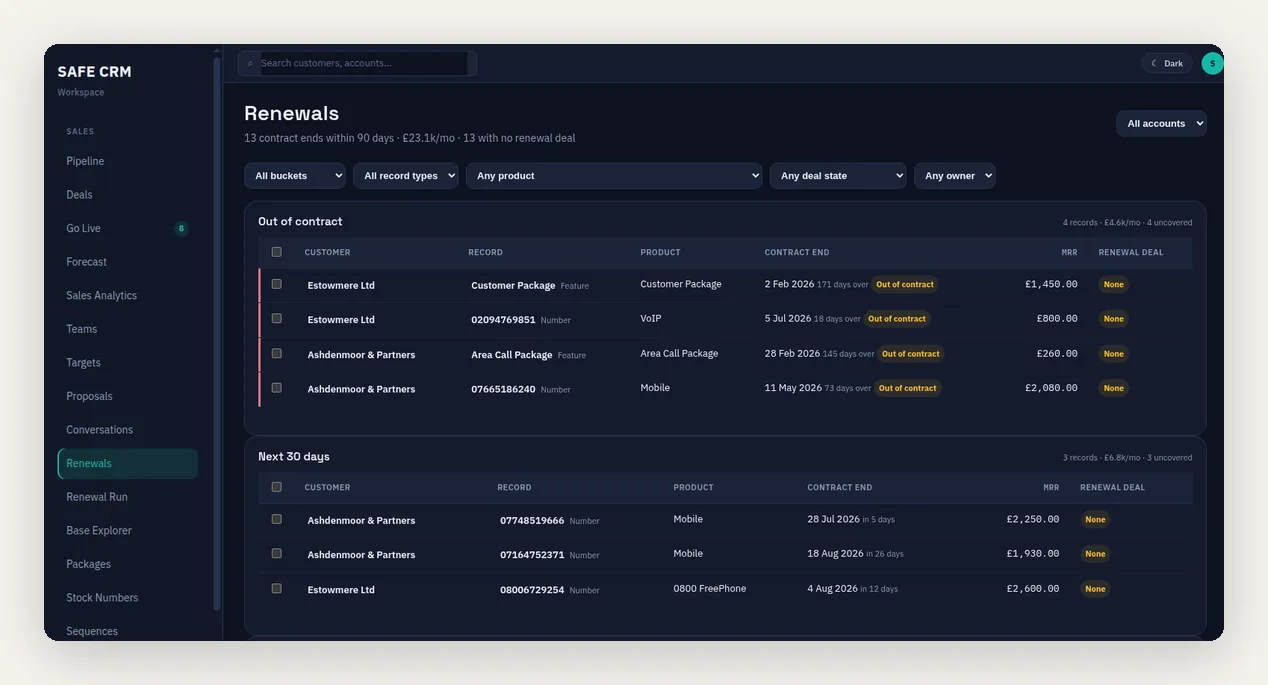This screenshot has height=685, width=1268.
Task: Open record 07748519666
Action: tap(532, 521)
